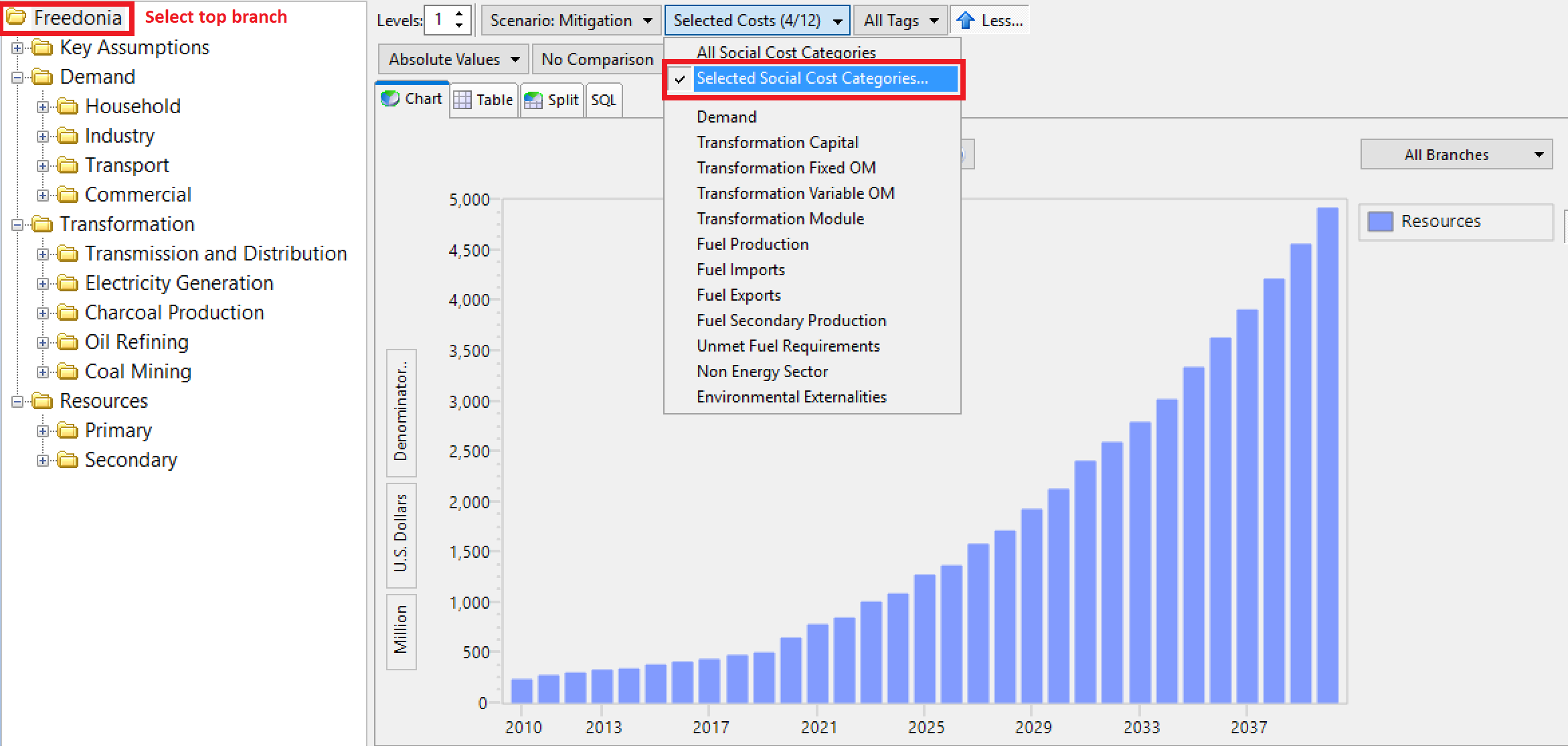Collapse the Demand branch
The image size is (1568, 754).
17,78
